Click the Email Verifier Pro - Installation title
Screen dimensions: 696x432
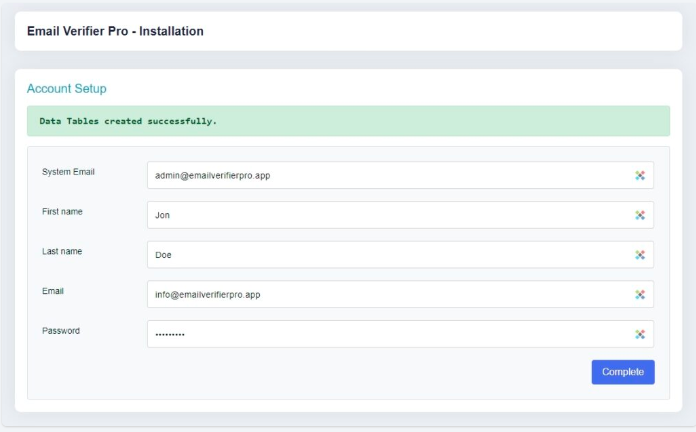coord(115,31)
